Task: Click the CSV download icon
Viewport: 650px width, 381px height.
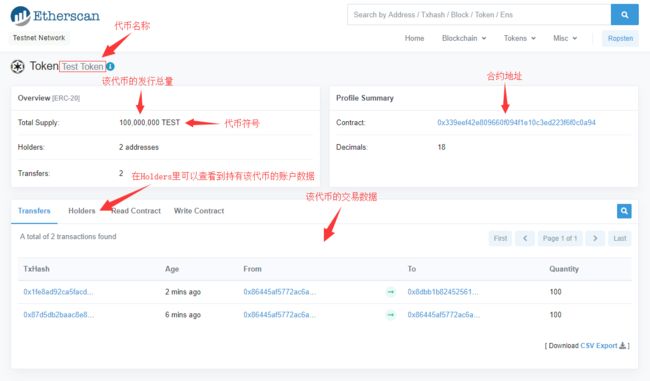Action: point(622,346)
